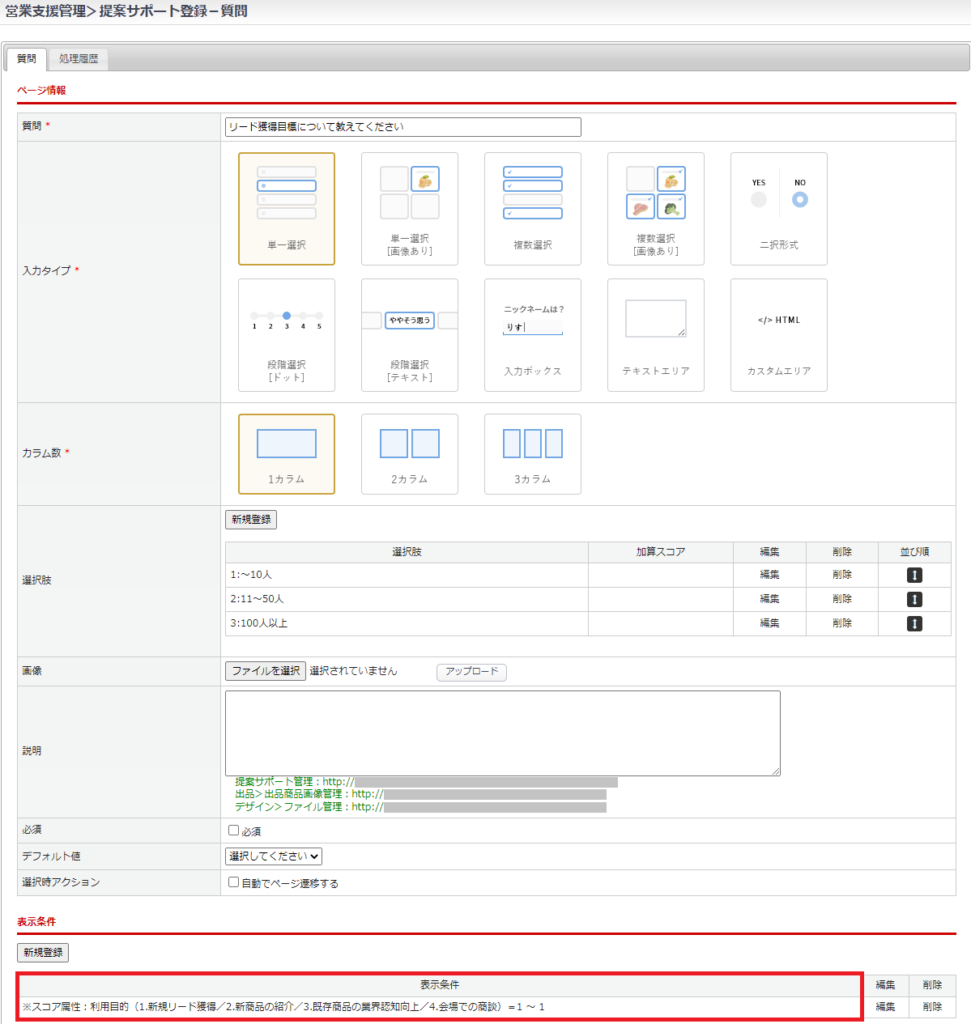
Task: Open the デフォルト値 dropdown
Action: [x=273, y=856]
